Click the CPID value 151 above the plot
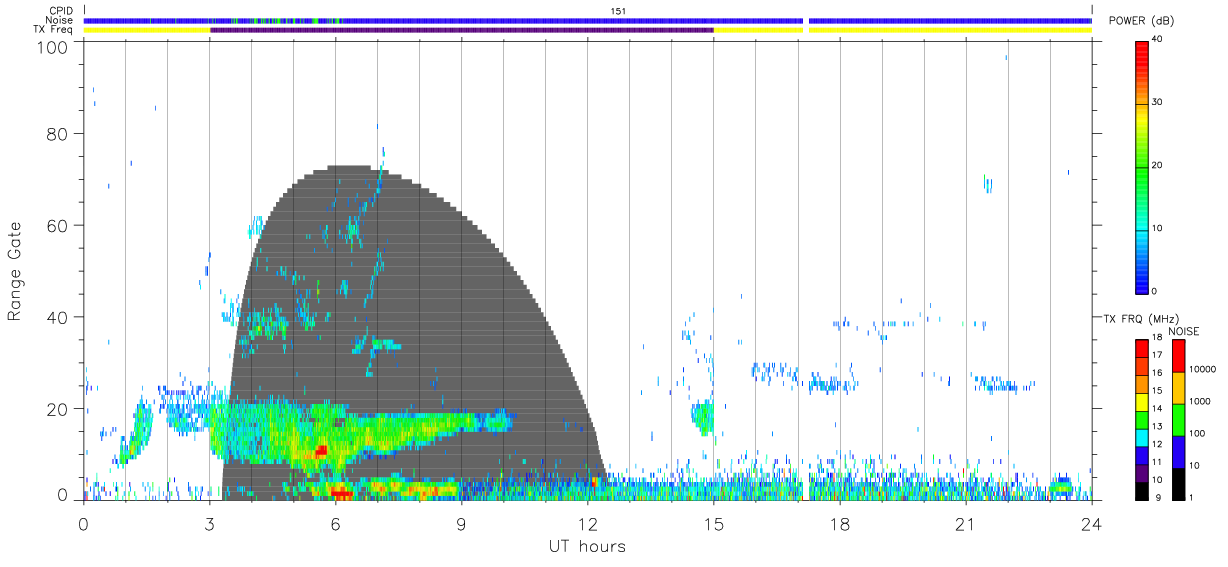This screenshot has width=1228, height=567. (x=618, y=11)
